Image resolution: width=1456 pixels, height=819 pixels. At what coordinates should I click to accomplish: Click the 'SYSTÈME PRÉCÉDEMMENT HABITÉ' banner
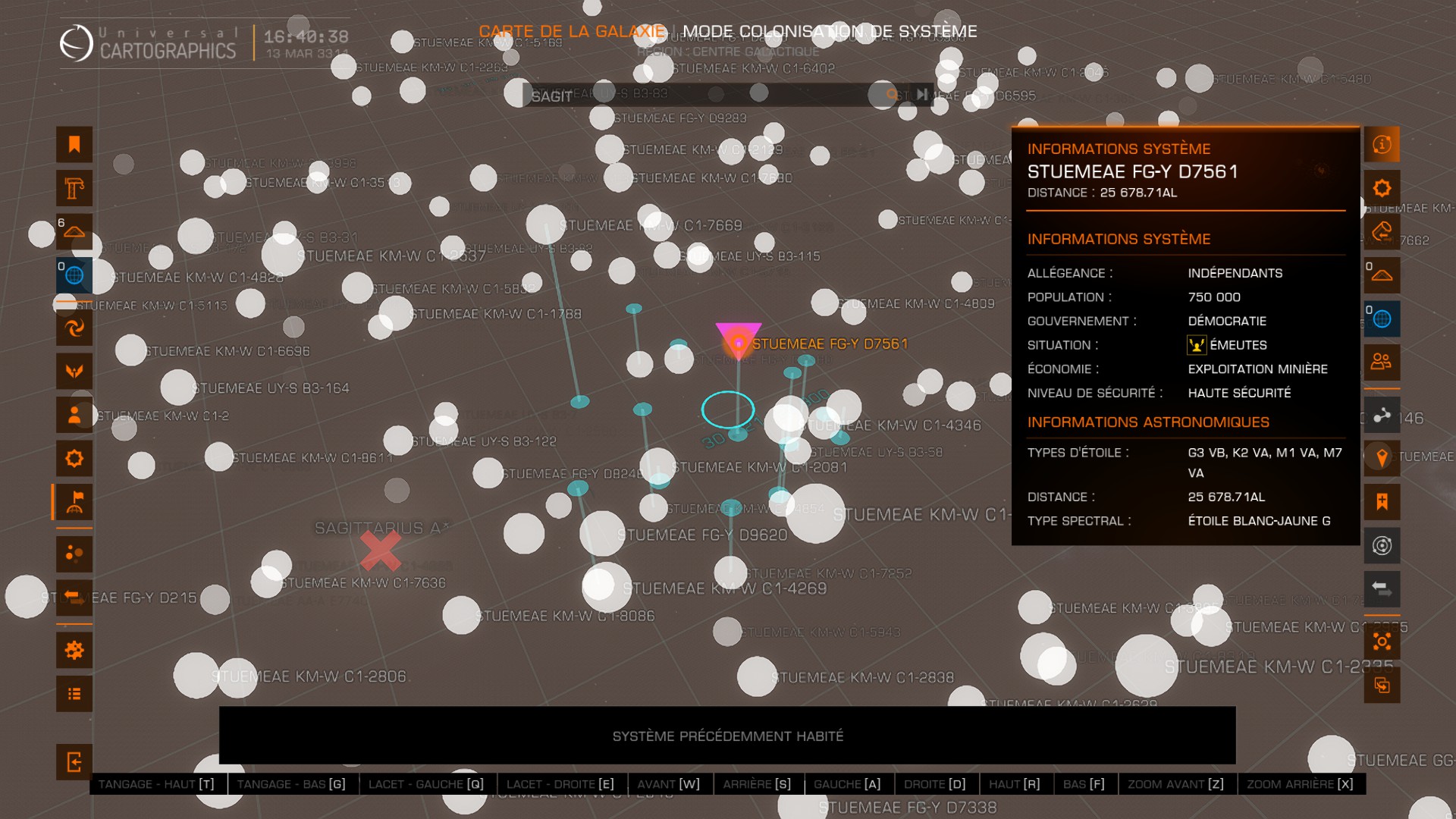[727, 736]
